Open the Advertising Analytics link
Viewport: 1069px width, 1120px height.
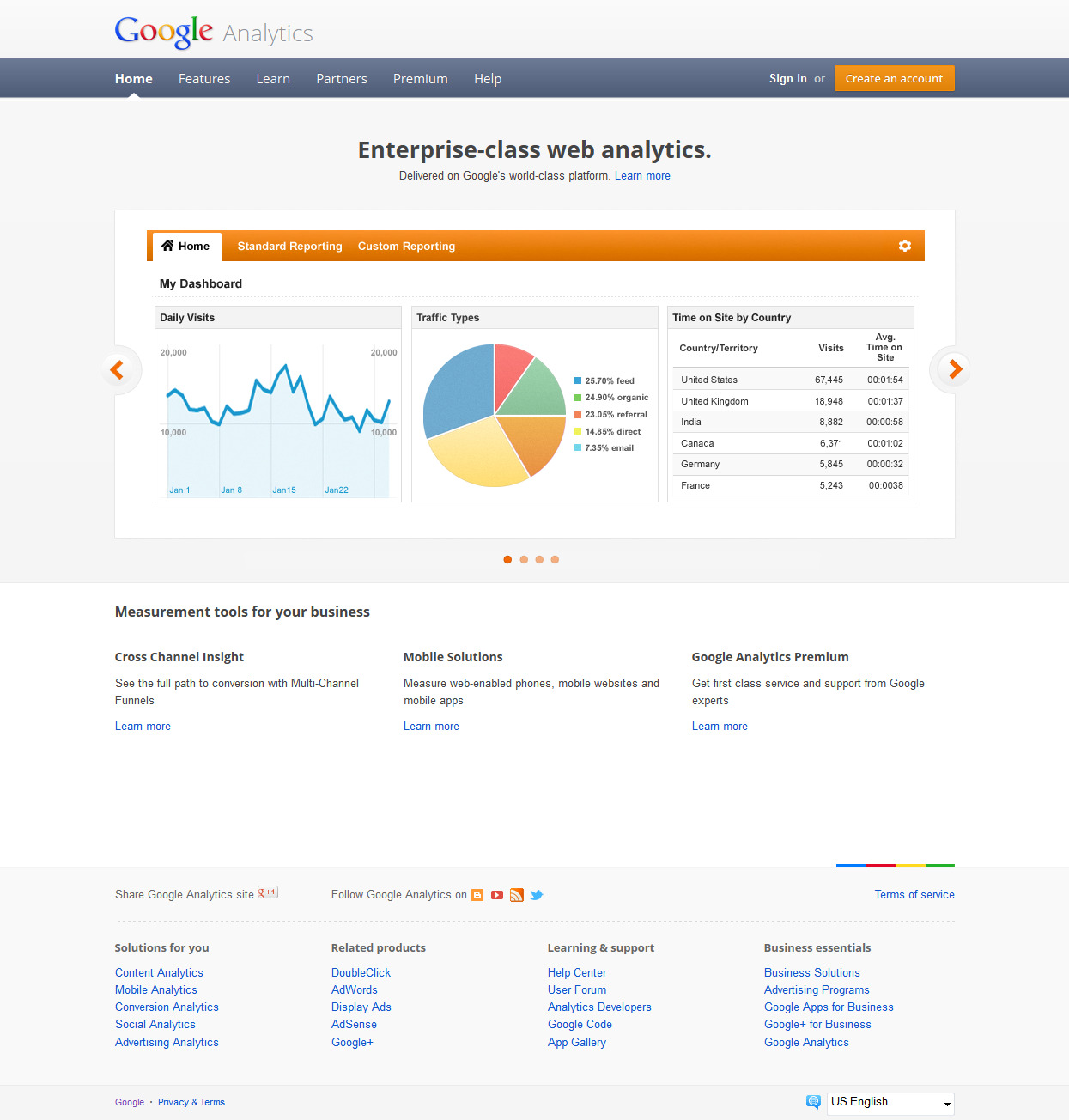coord(167,1043)
